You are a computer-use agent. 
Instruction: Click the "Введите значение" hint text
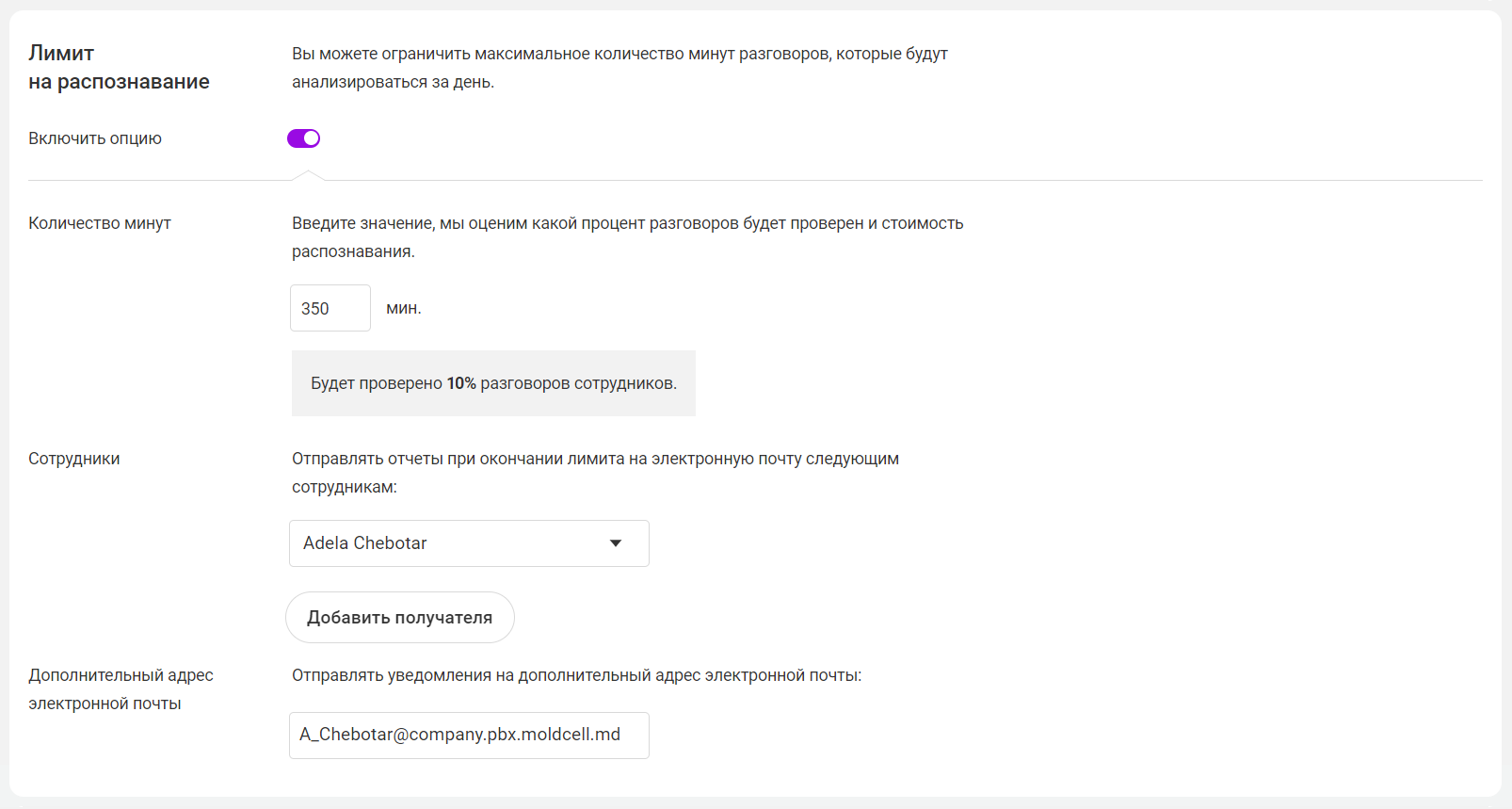627,237
